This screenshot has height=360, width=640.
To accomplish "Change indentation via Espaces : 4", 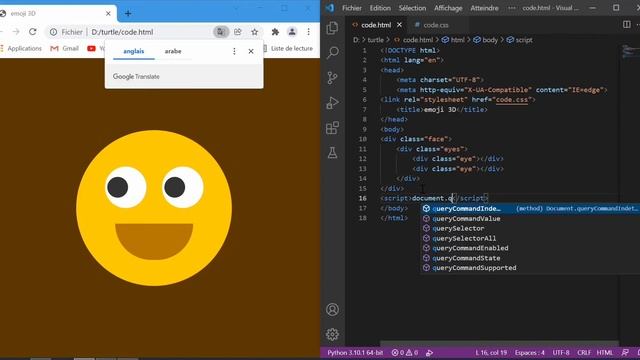I will (x=529, y=353).
